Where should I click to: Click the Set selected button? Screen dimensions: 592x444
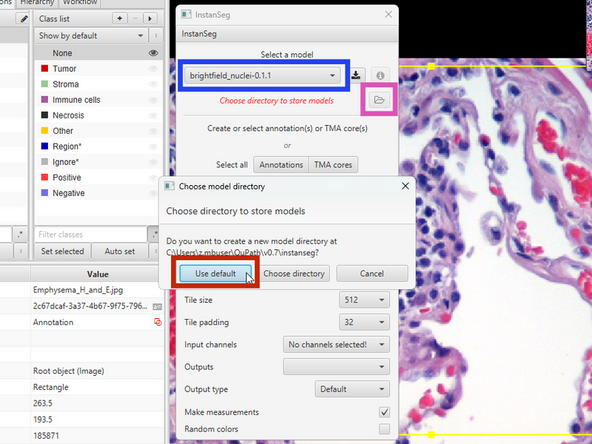[x=62, y=251]
